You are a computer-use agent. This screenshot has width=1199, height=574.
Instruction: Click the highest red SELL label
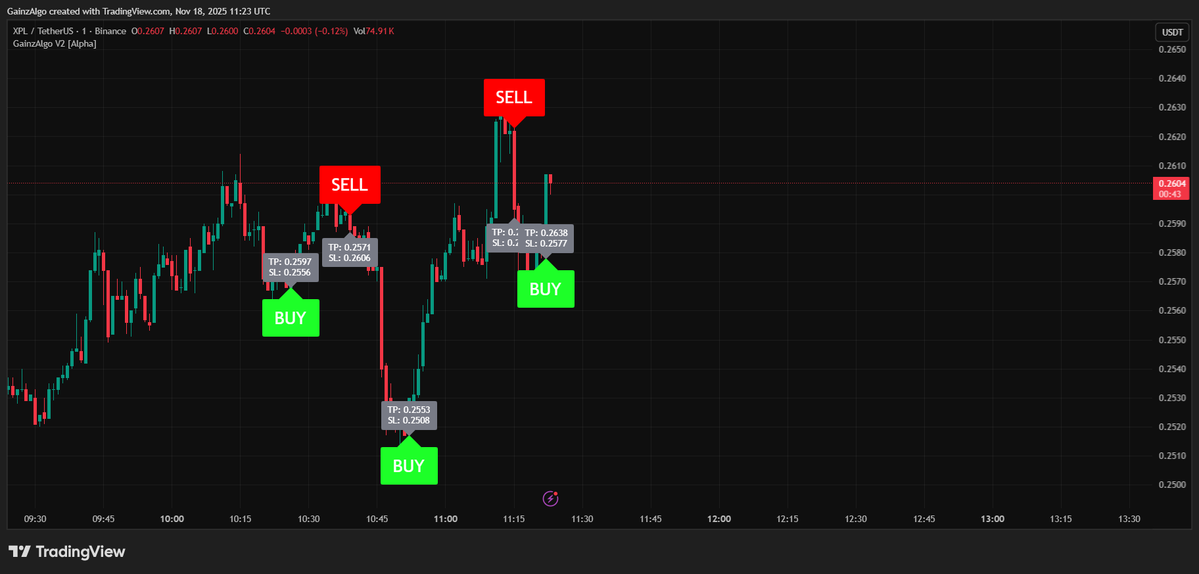pos(514,97)
